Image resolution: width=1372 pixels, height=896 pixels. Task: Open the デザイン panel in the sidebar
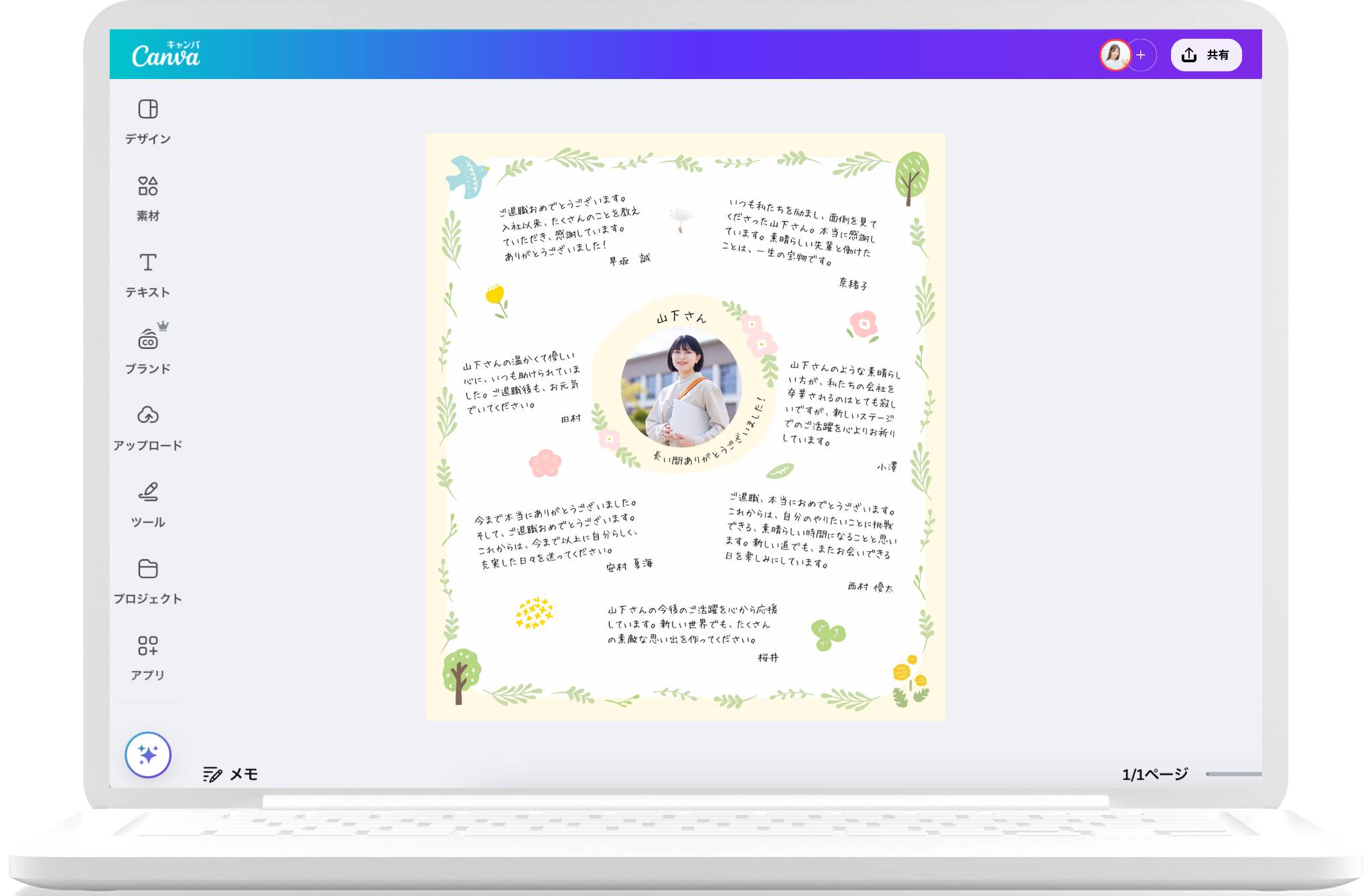click(x=149, y=121)
